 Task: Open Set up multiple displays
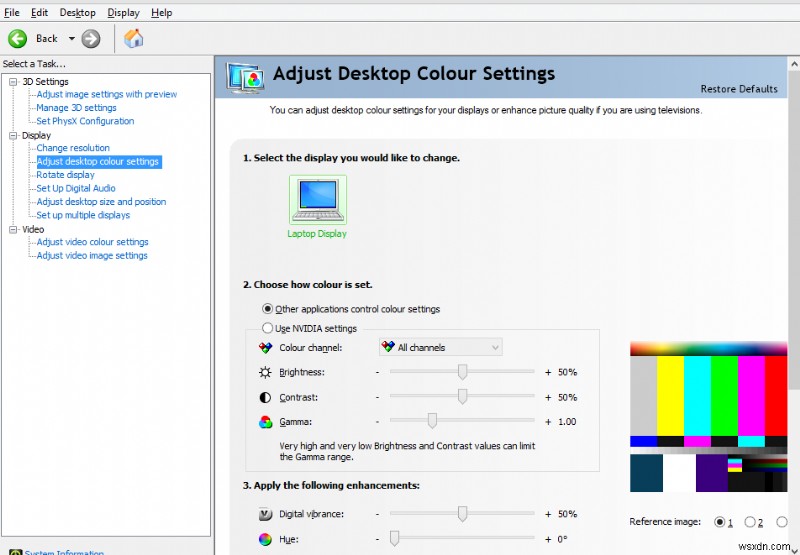pyautogui.click(x=83, y=215)
